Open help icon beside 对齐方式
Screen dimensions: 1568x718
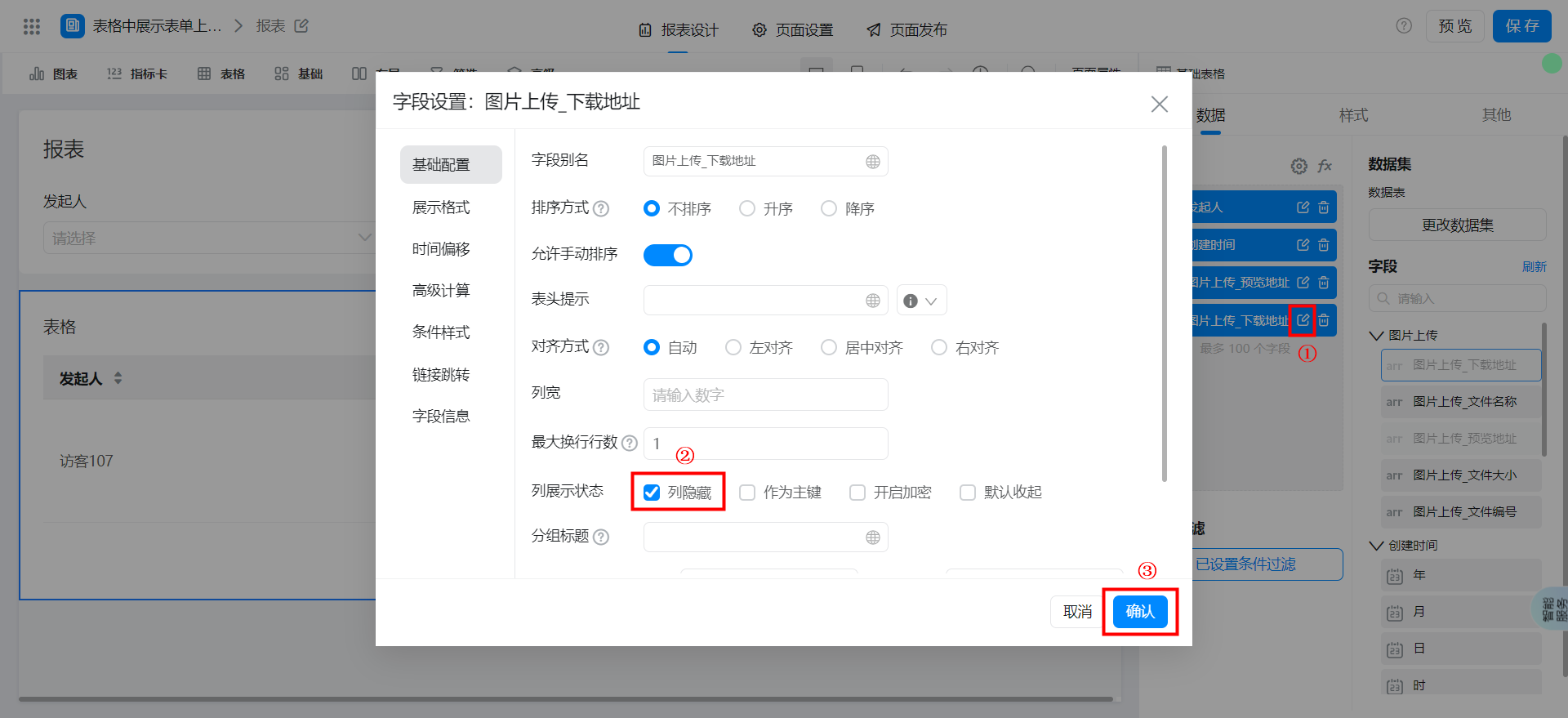tap(601, 347)
